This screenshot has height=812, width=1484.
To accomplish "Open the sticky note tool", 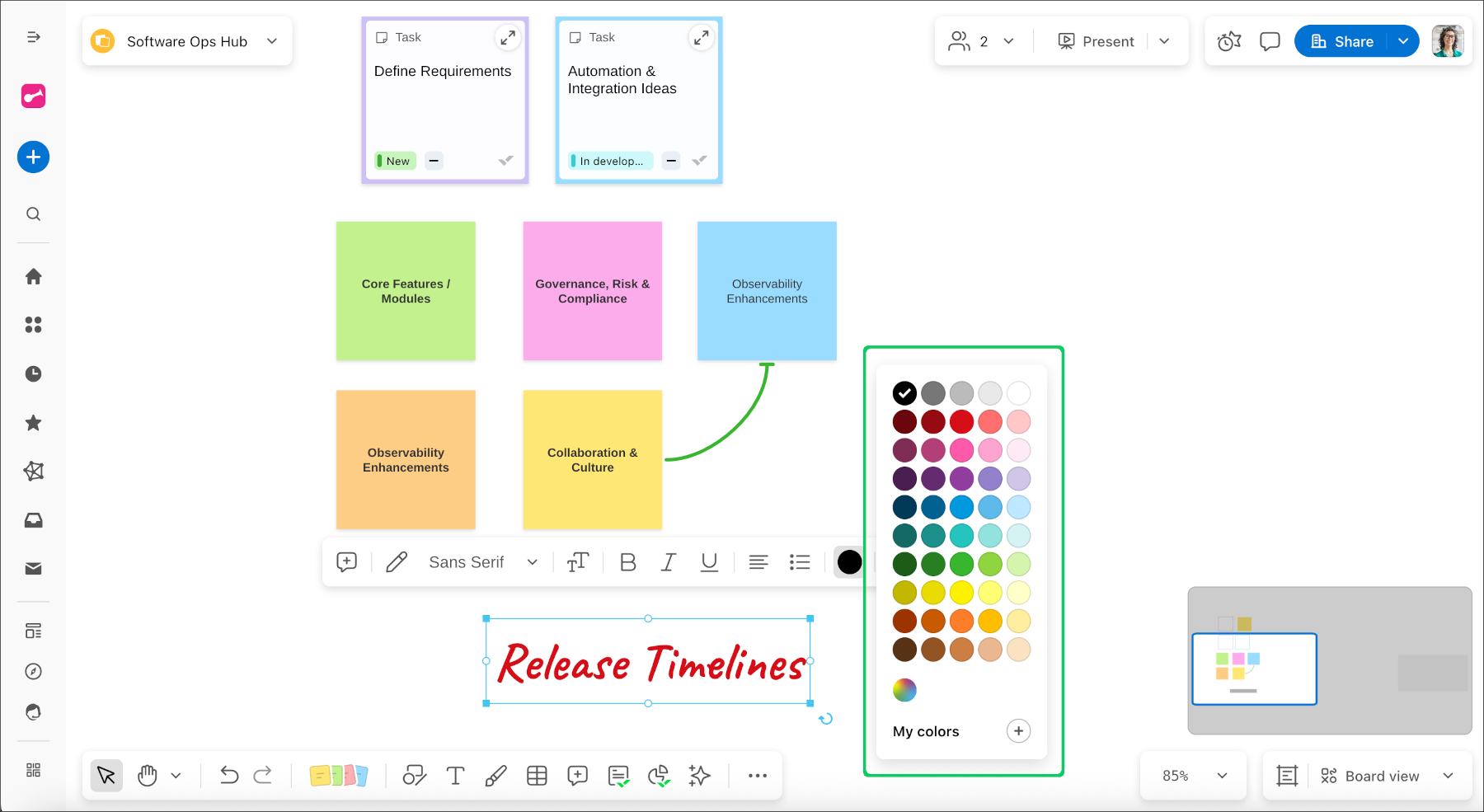I will pos(338,775).
